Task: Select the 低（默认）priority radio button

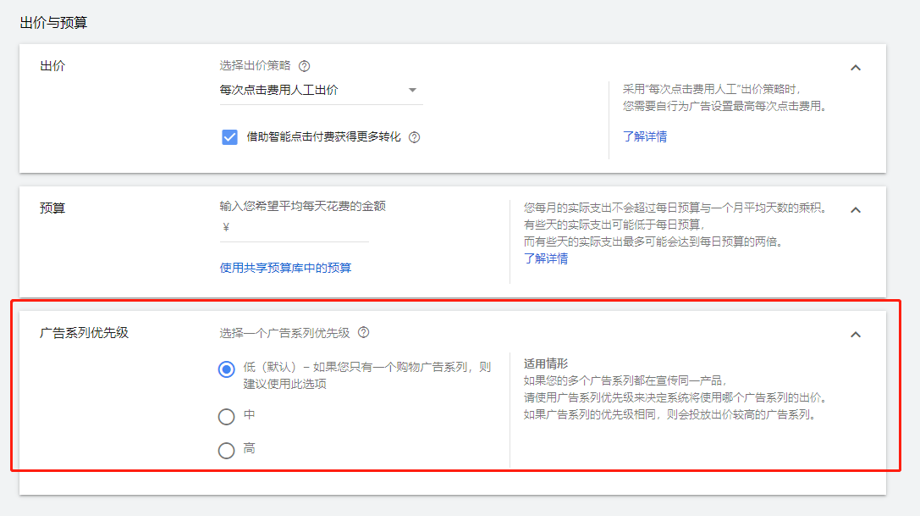Action: pyautogui.click(x=226, y=369)
